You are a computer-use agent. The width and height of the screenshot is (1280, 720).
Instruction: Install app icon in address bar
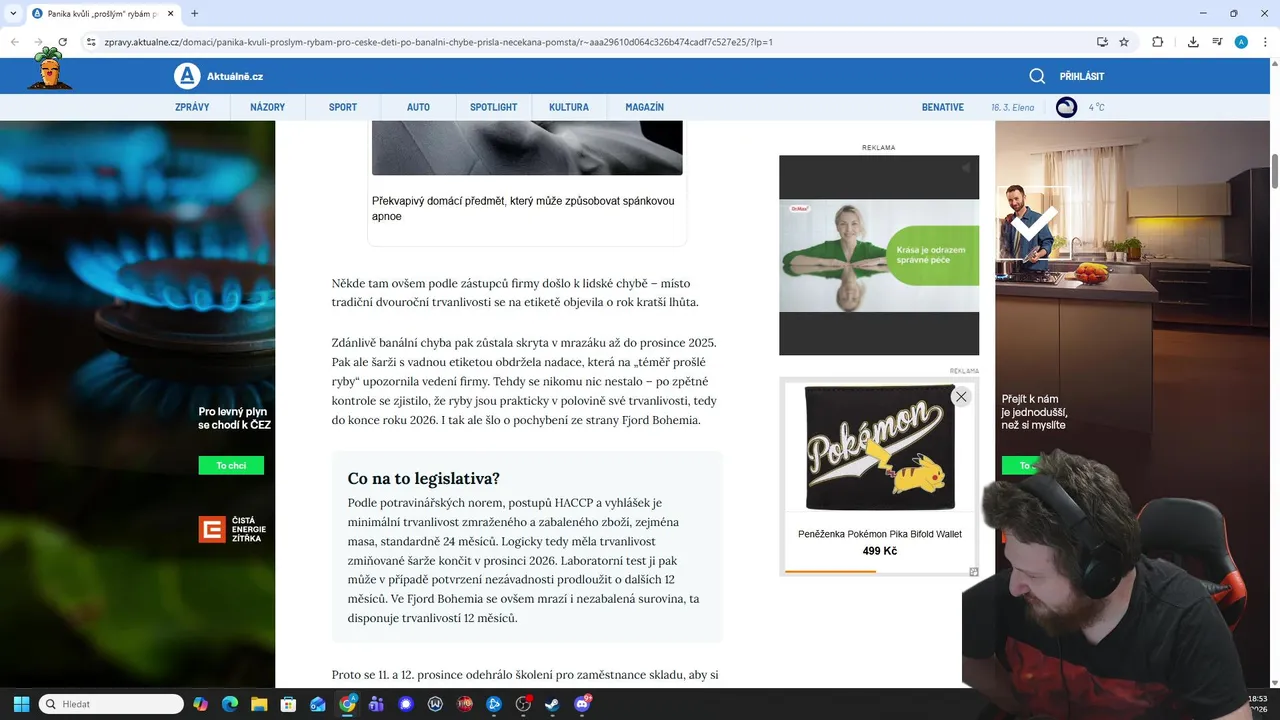pos(1102,42)
